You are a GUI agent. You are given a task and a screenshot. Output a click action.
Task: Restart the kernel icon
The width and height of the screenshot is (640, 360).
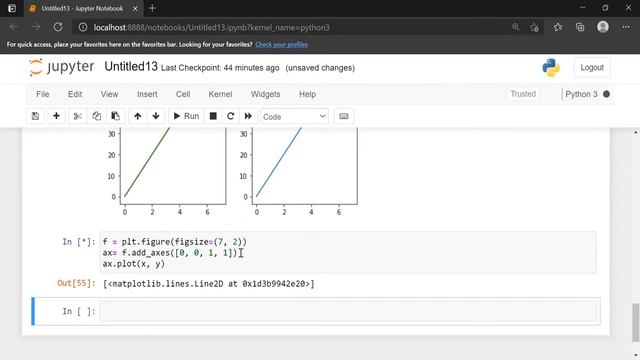click(x=230, y=116)
